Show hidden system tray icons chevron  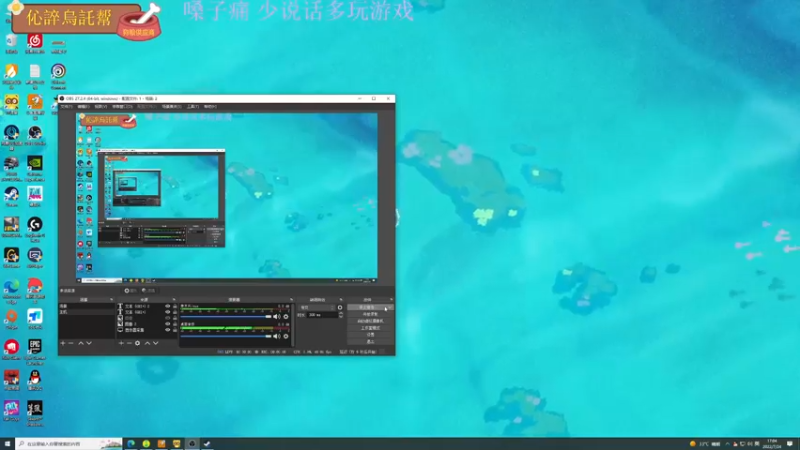[728, 444]
